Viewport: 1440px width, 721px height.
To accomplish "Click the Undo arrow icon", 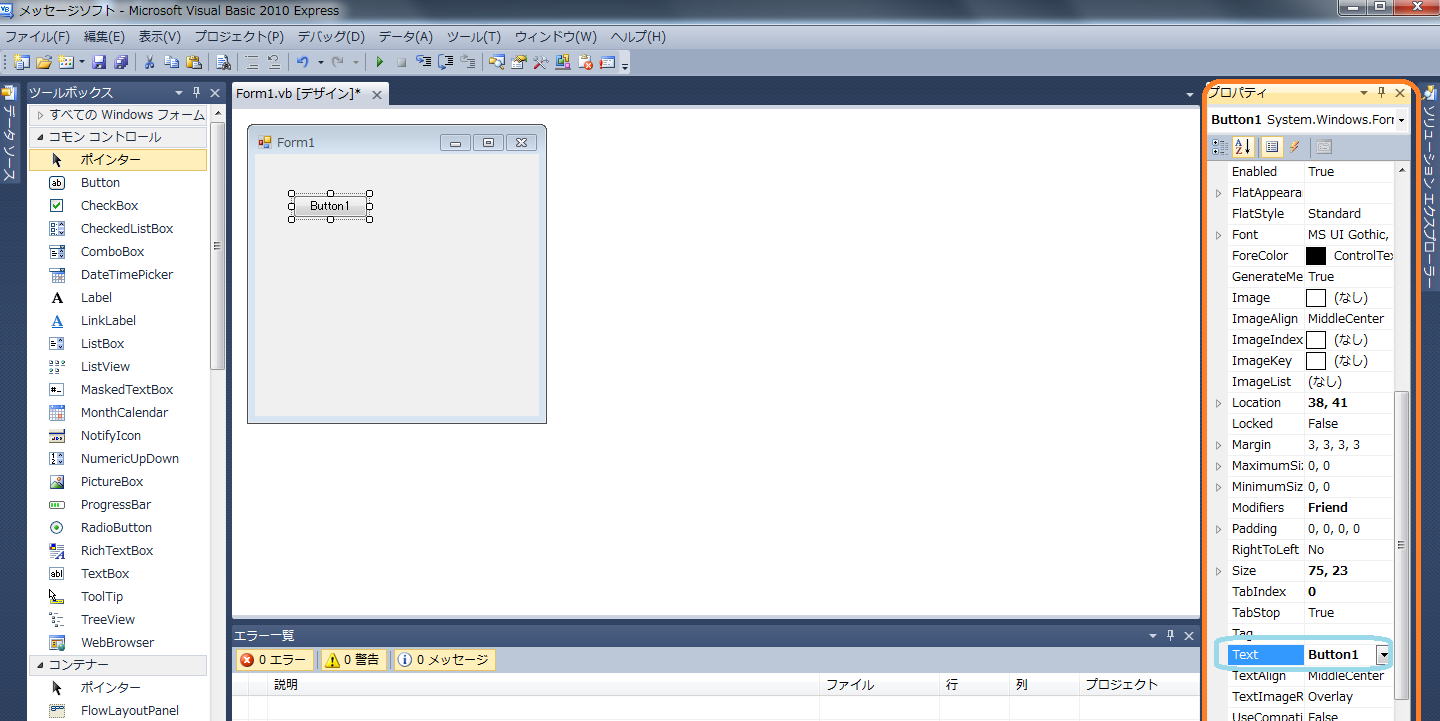I will 302,62.
